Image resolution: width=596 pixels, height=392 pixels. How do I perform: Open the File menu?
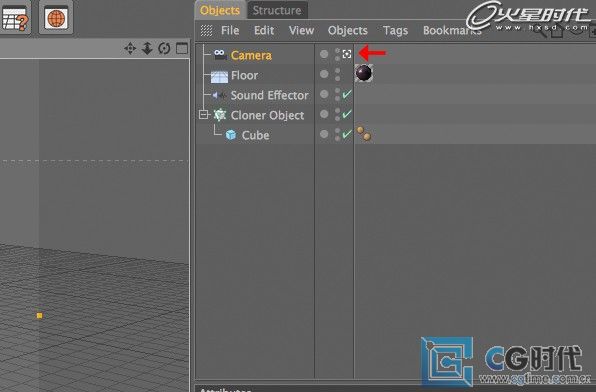(230, 30)
